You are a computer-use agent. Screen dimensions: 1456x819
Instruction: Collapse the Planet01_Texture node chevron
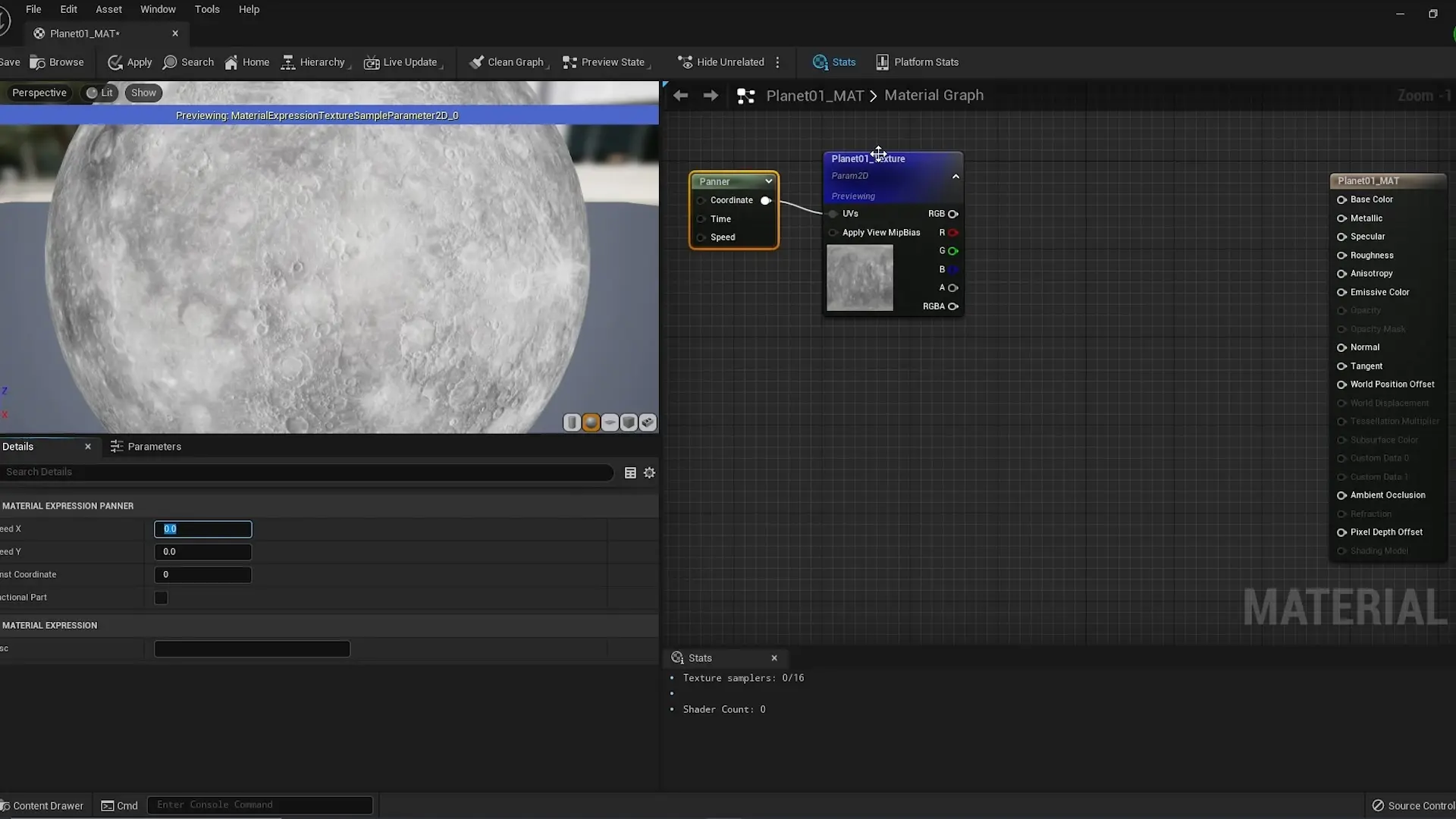click(x=955, y=176)
